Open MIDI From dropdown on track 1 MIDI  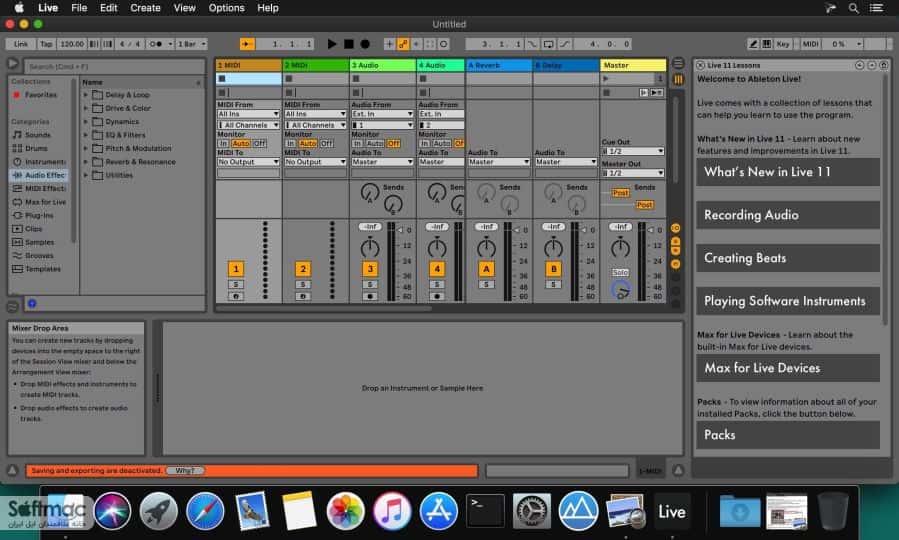248,114
